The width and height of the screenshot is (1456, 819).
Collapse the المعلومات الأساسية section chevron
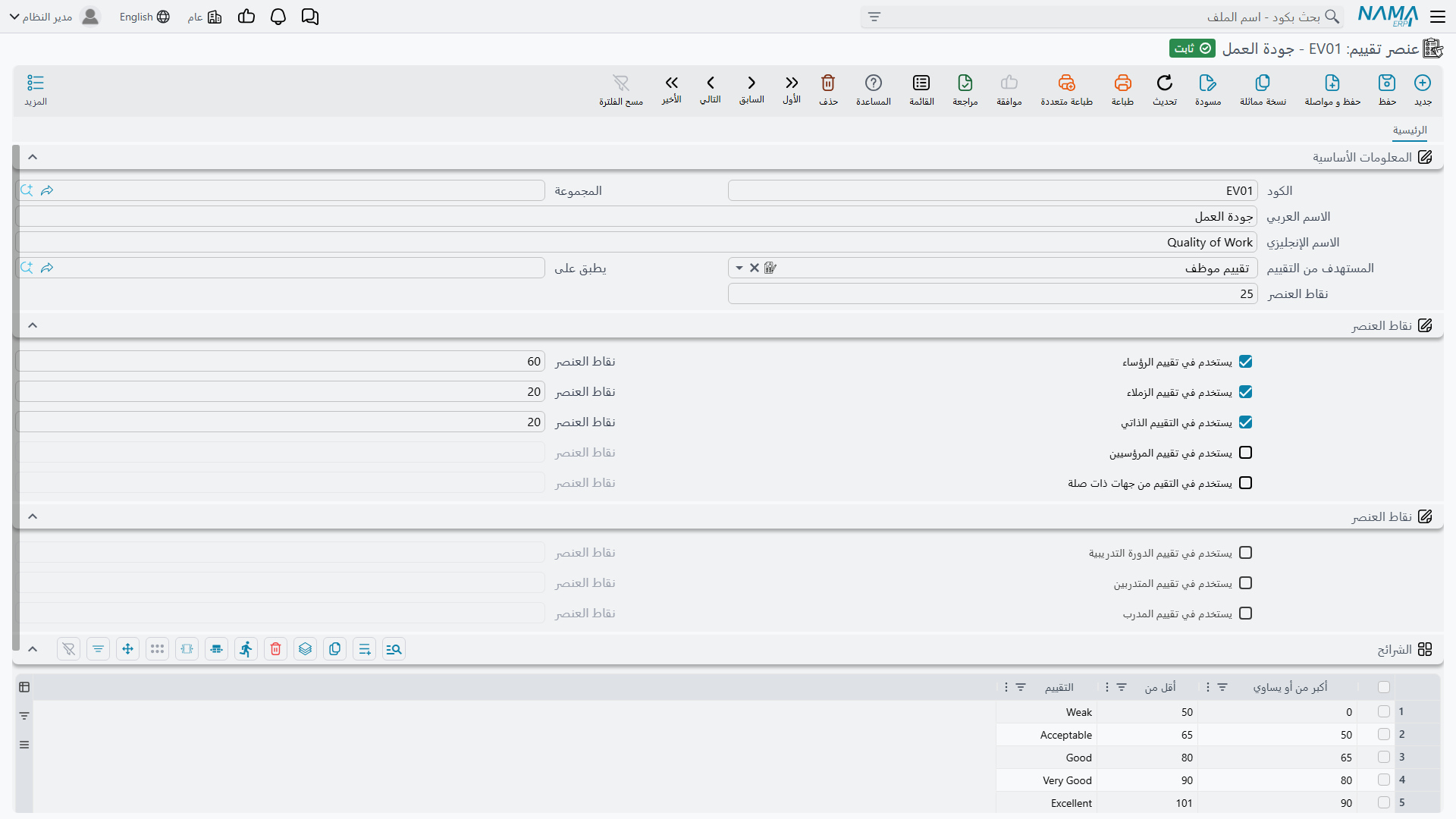(x=33, y=157)
